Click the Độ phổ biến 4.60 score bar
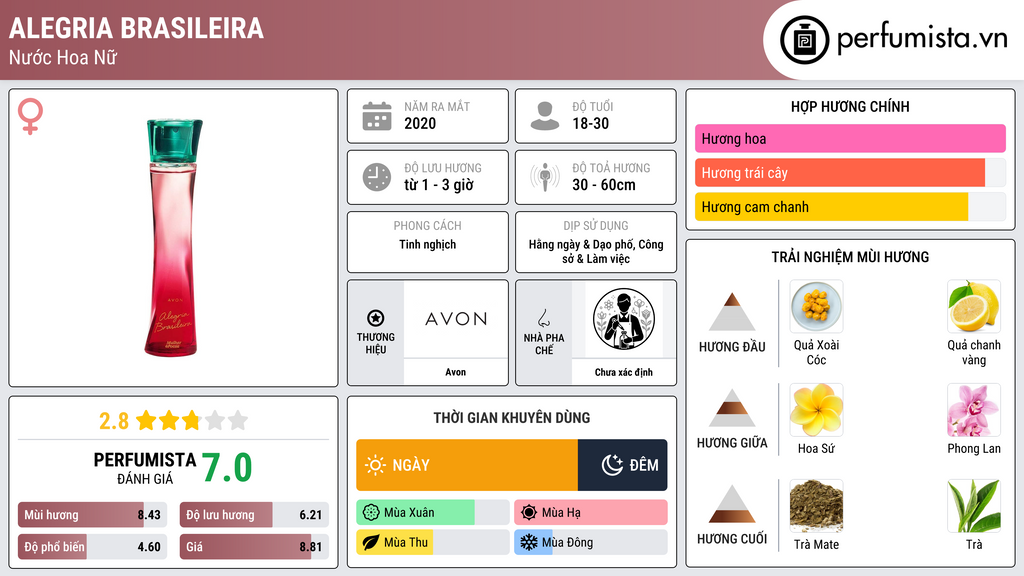 coord(93,547)
